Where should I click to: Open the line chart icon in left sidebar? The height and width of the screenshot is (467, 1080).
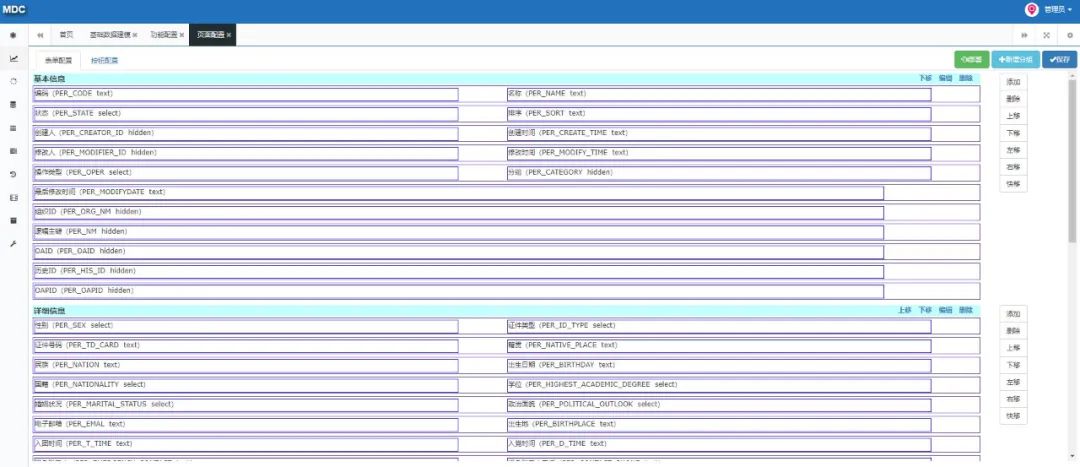pos(13,59)
